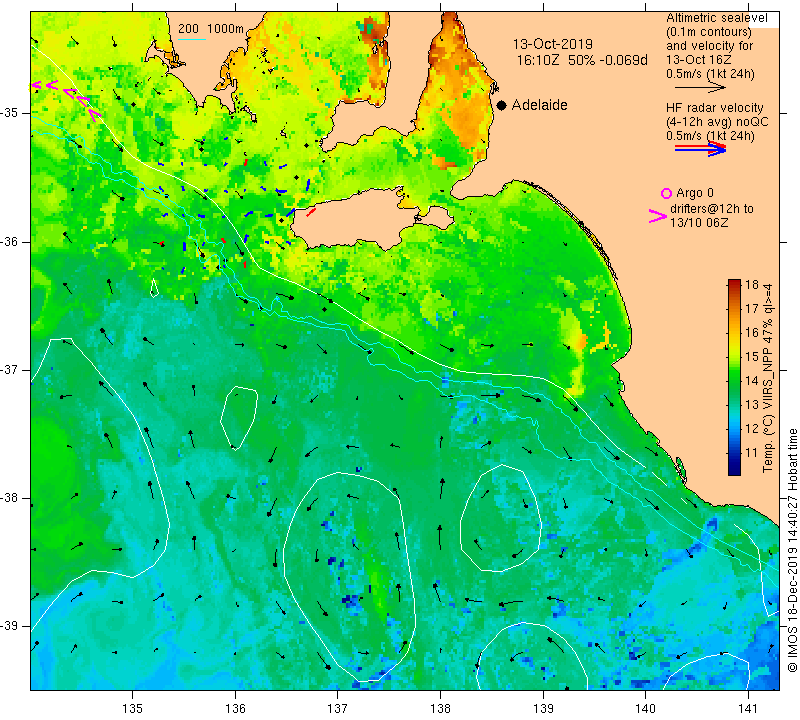Click the cyan 200m contour legend line
This screenshot has height=720, width=800.
[x=192, y=39]
